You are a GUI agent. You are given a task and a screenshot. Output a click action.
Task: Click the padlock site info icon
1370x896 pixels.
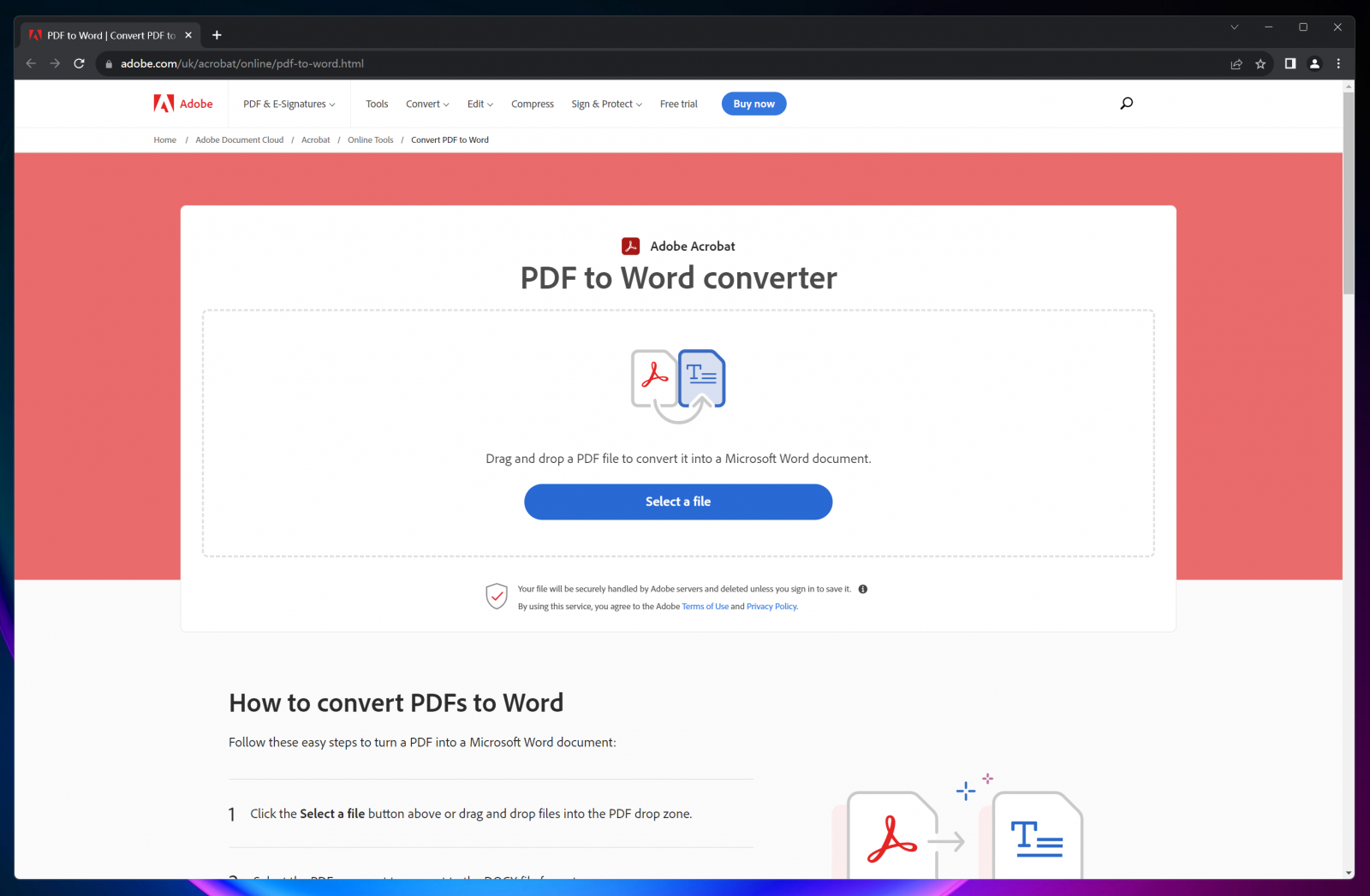(109, 64)
